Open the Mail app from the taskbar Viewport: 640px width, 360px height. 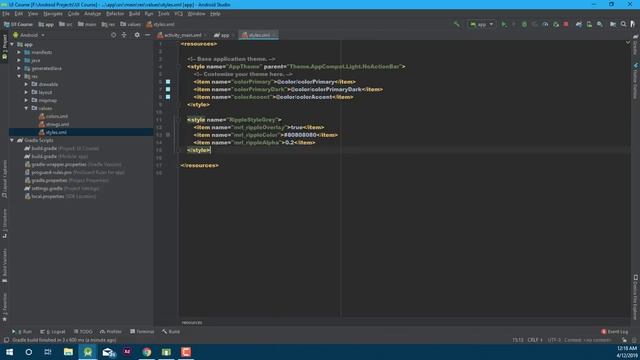108,352
